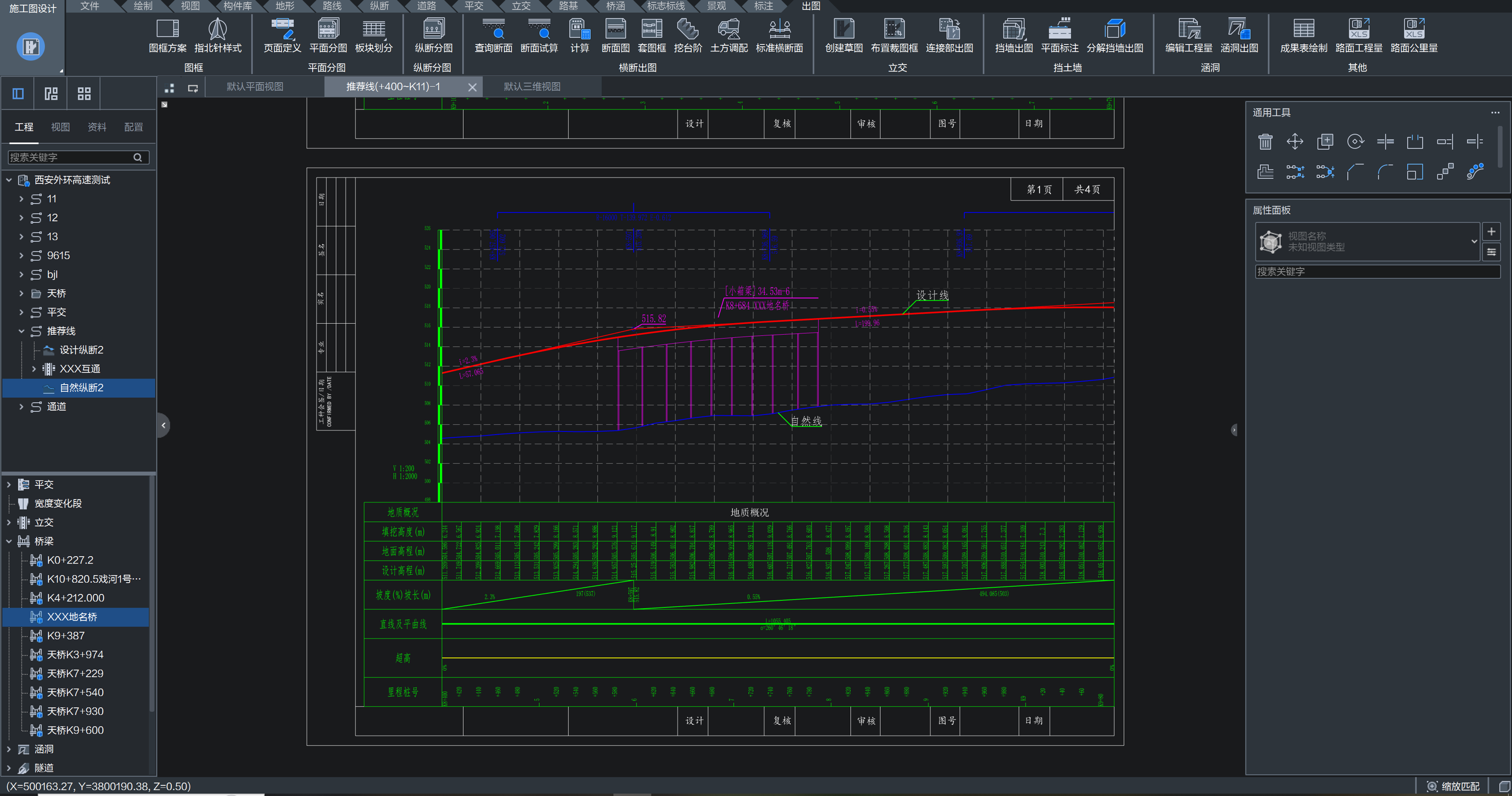Click the rotate tool in 通用工具

1355,142
